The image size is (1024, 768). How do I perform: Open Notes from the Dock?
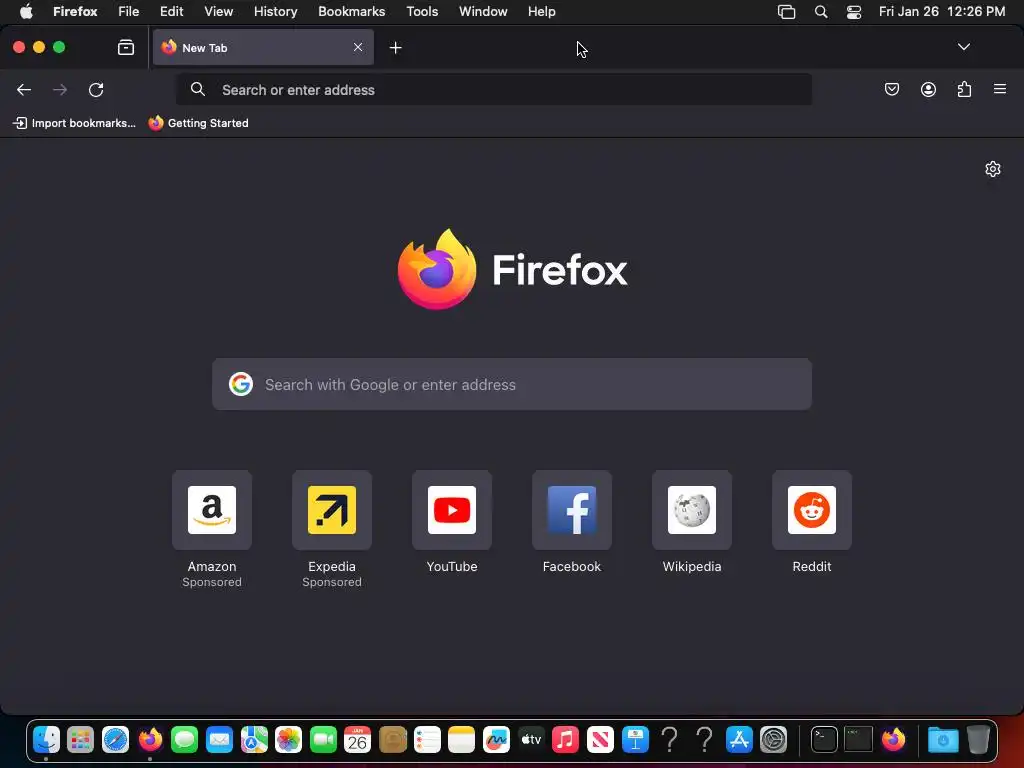point(462,740)
